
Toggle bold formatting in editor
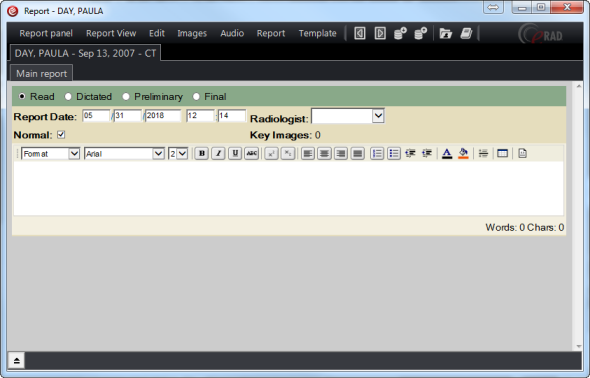202,153
